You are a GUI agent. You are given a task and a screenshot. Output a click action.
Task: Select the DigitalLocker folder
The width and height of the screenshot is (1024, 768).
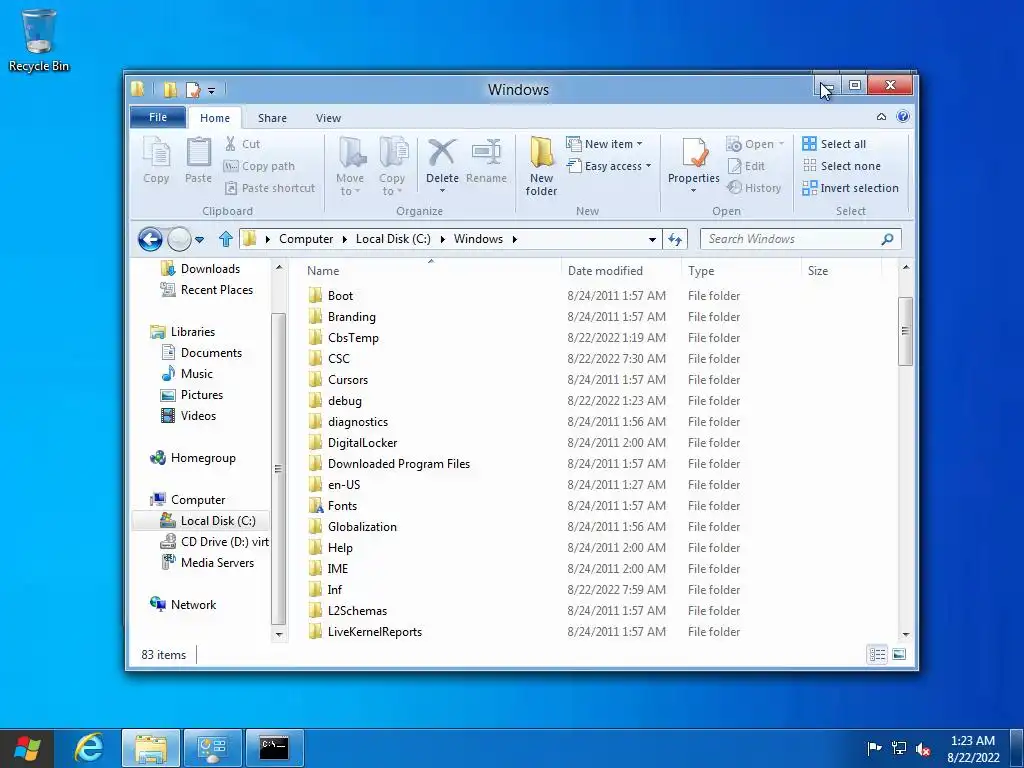coord(362,443)
